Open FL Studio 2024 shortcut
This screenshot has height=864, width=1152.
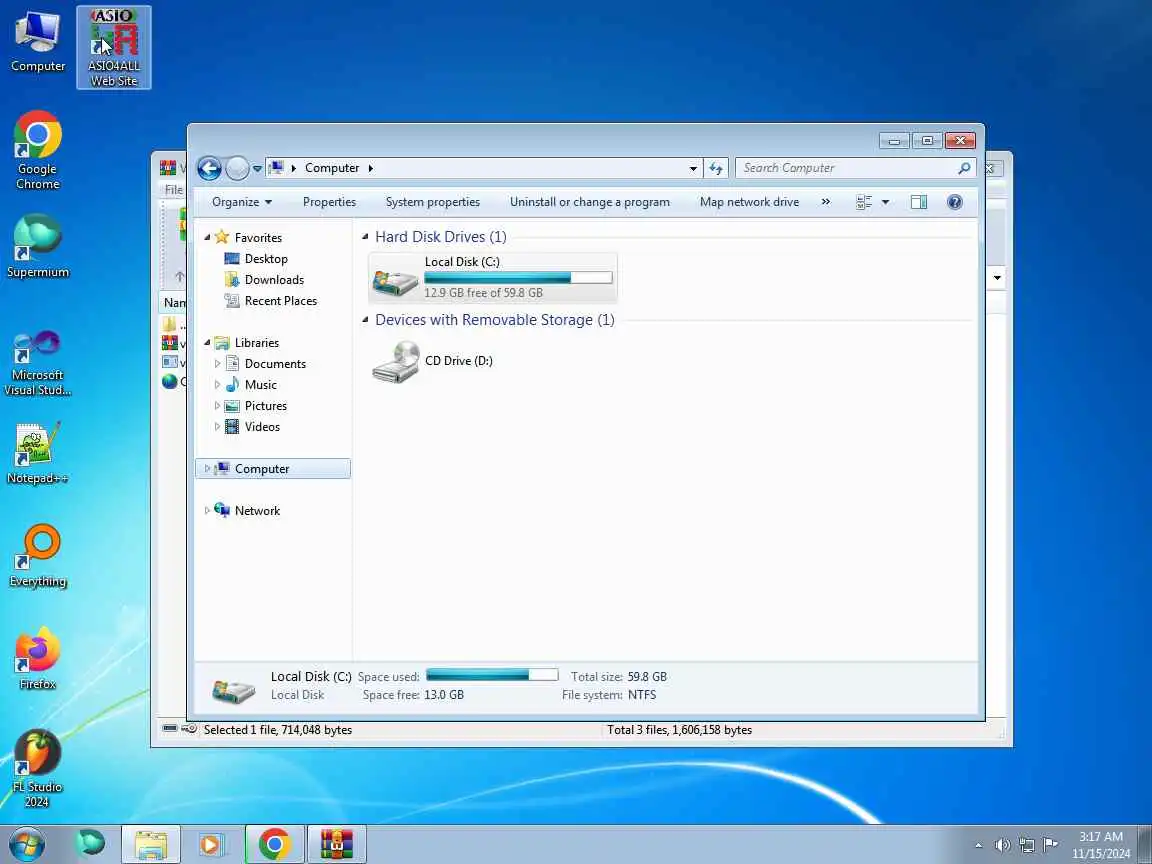pos(37,768)
